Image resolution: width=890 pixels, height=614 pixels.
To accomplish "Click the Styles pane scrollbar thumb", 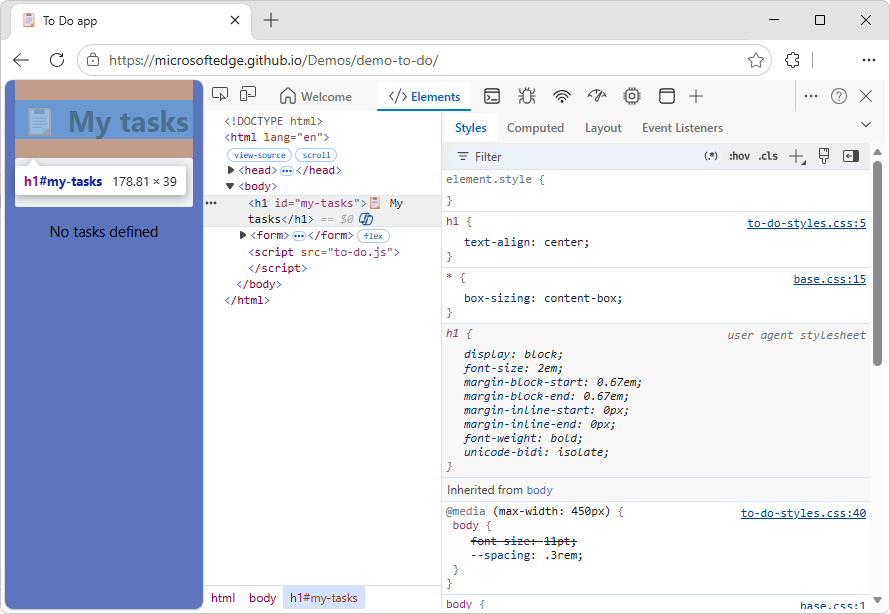I will pos(878,263).
